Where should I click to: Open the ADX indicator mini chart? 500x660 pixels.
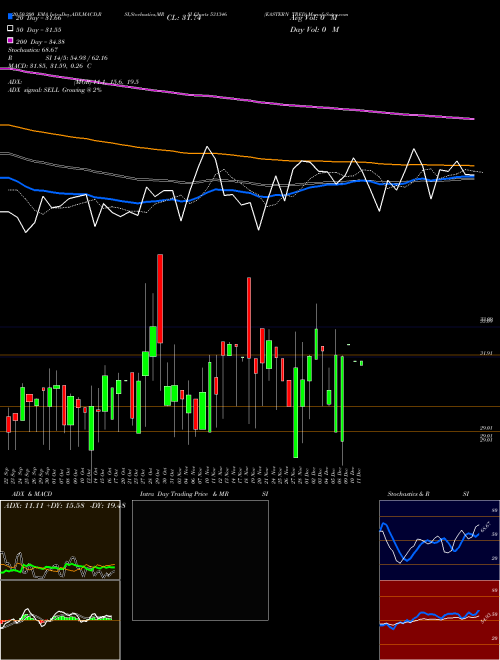[60, 540]
